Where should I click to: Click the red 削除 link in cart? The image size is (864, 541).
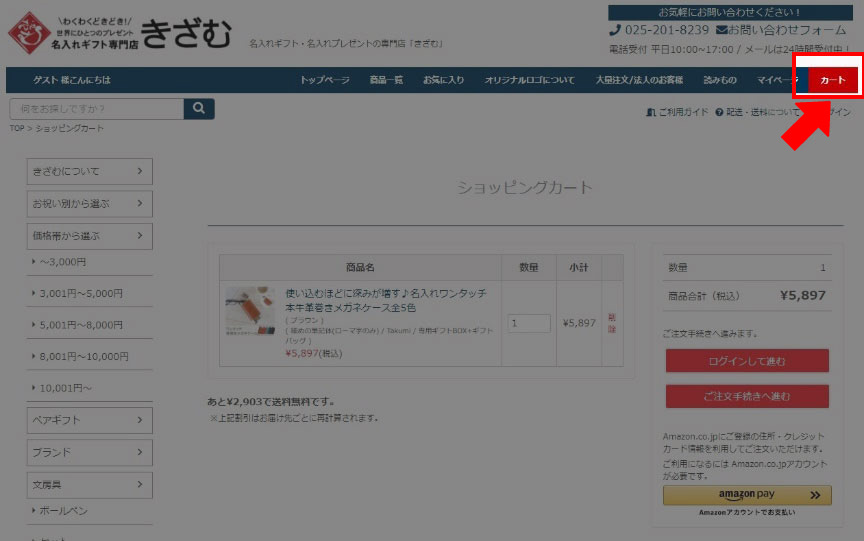pyautogui.click(x=612, y=323)
